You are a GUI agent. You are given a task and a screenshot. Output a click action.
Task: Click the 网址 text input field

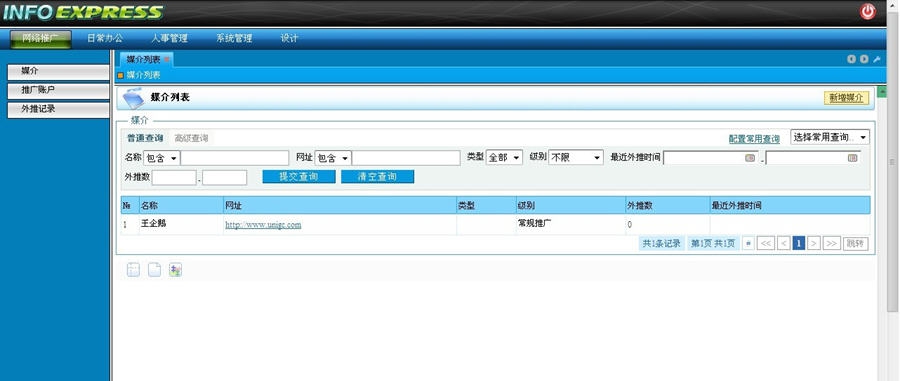(x=406, y=158)
